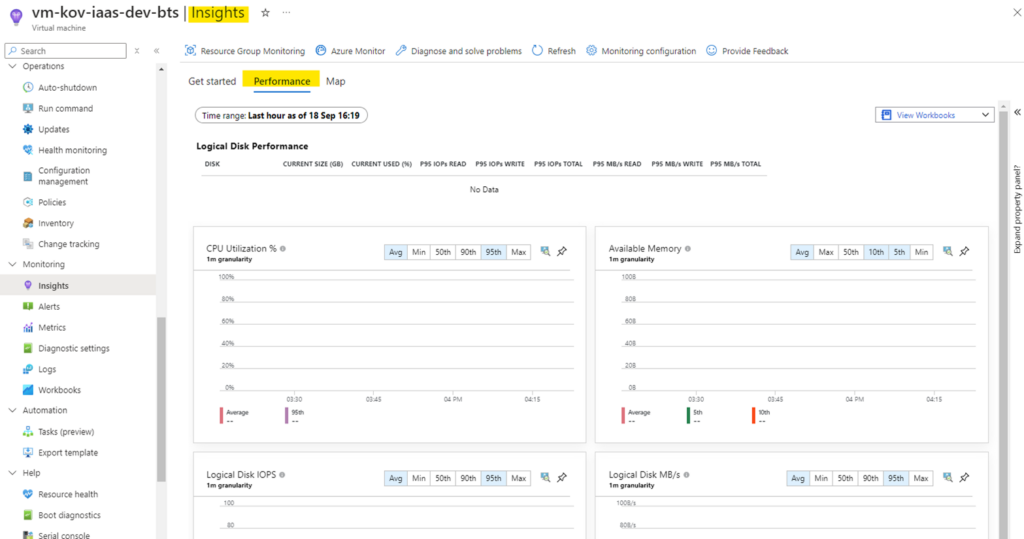Switch to the Map tab

click(336, 81)
